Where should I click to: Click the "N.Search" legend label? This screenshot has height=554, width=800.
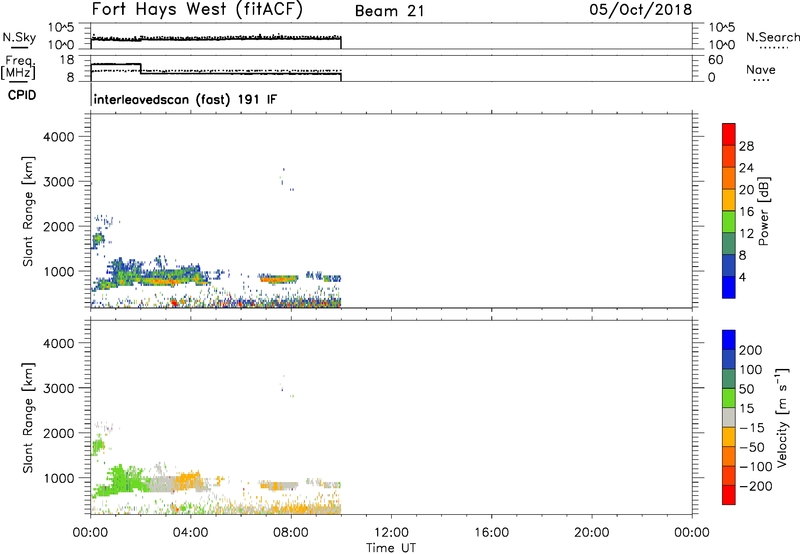[x=772, y=37]
